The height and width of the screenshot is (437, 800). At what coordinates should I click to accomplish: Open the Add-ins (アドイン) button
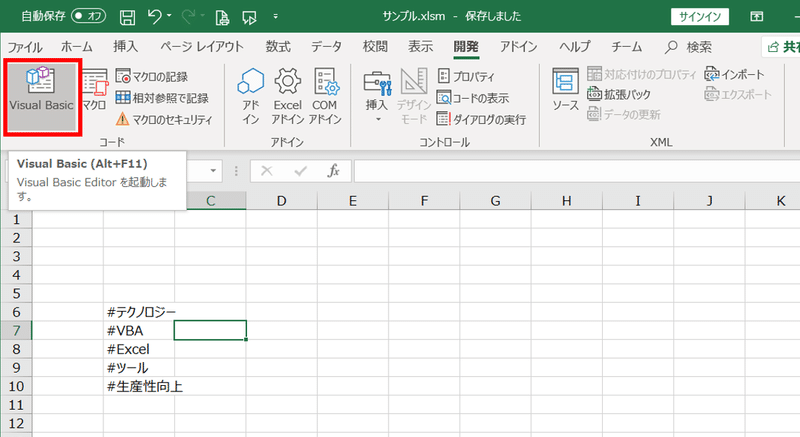coord(251,96)
